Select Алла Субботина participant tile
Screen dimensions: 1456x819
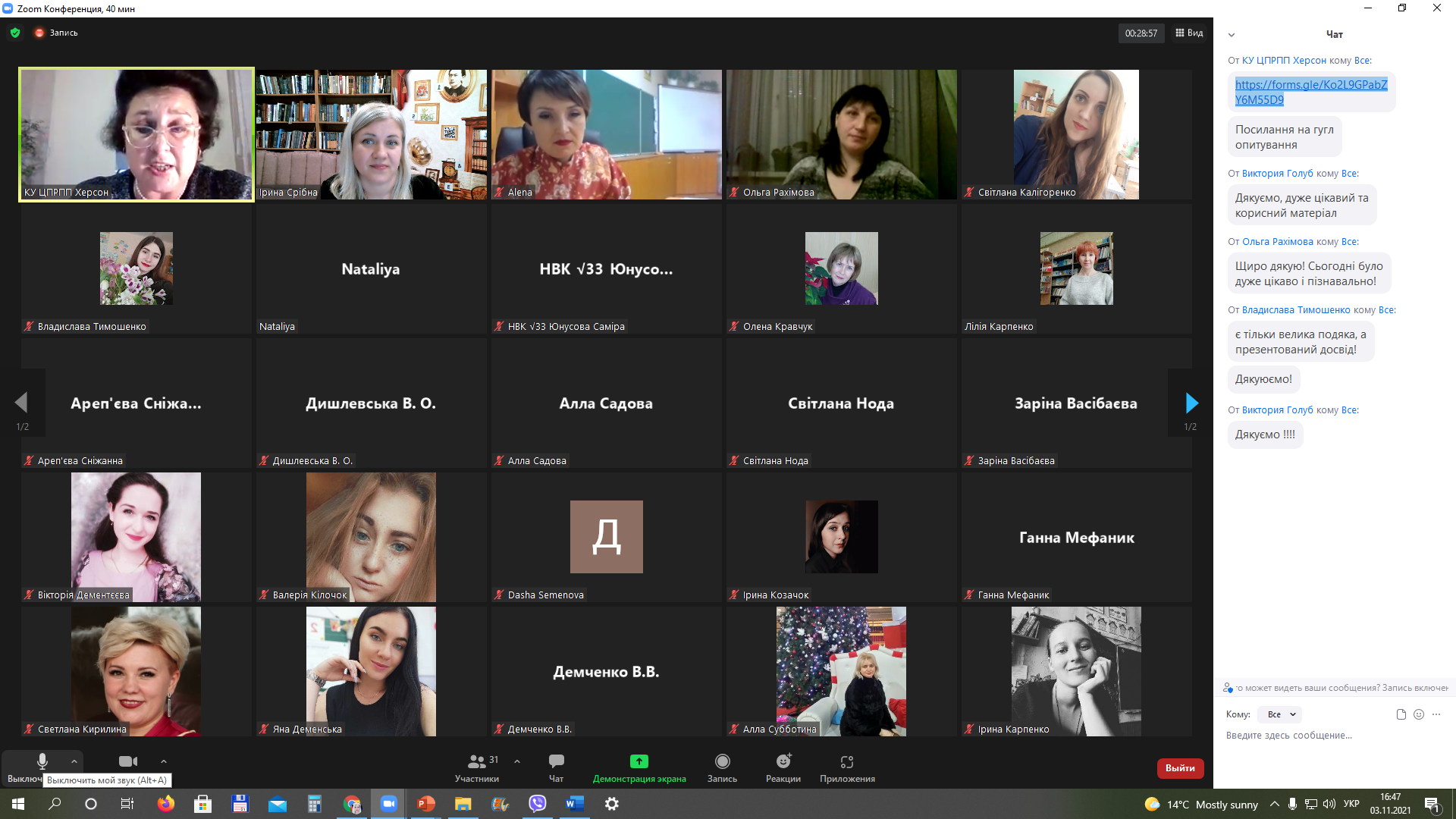click(x=841, y=671)
